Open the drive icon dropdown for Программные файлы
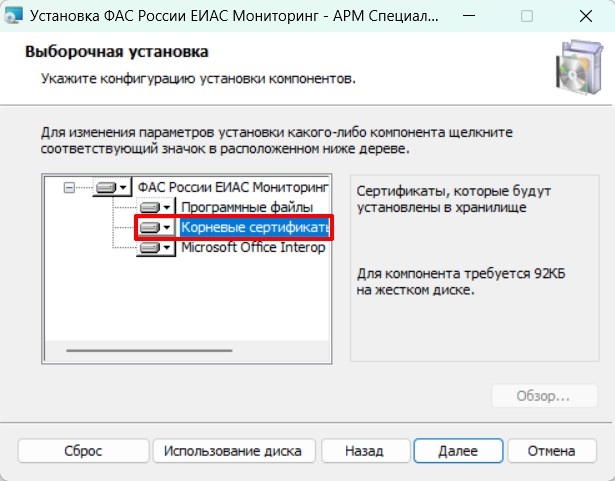The image size is (615, 481). [156, 207]
